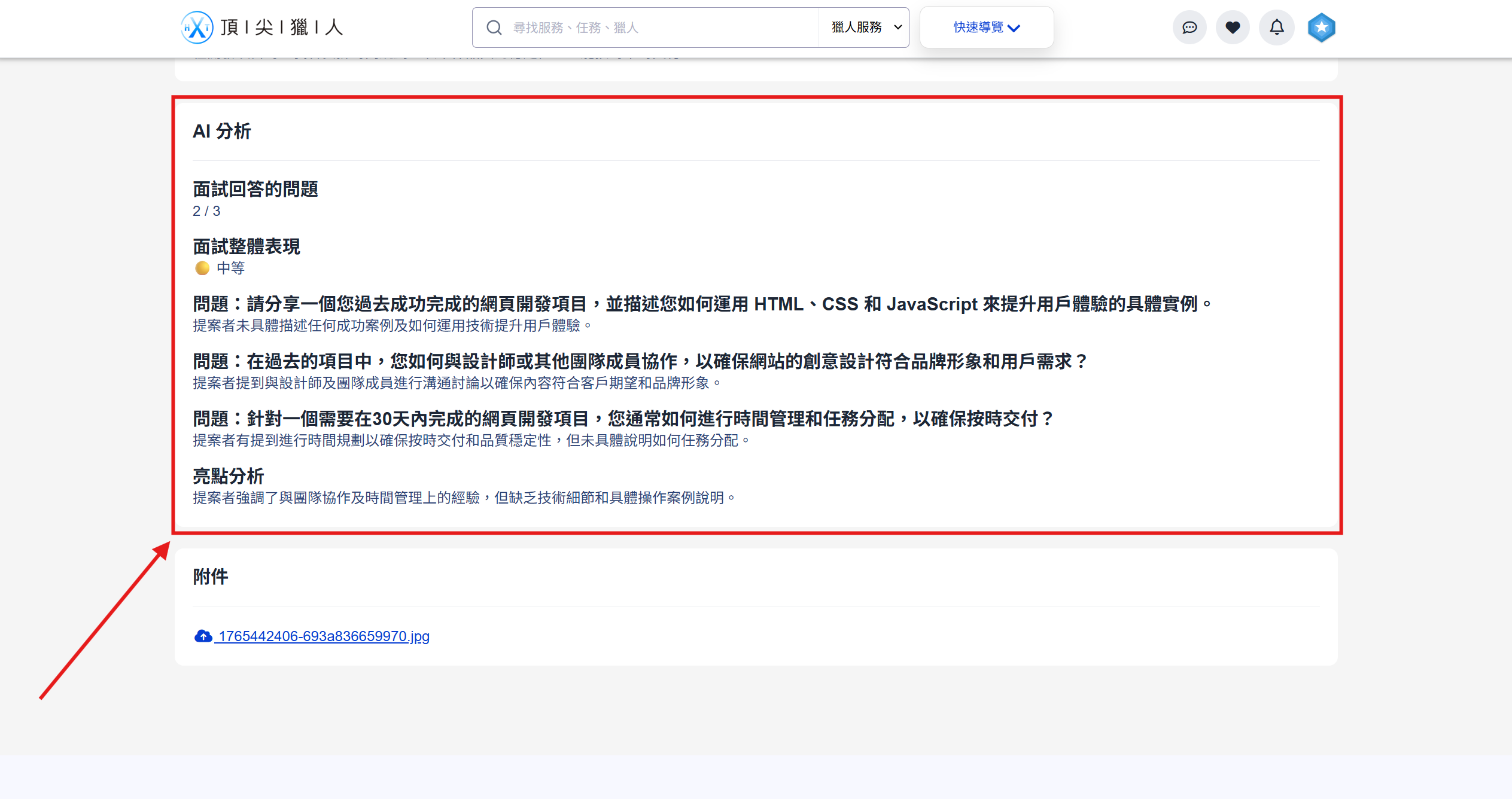Open the hexagon star user avatar
Image resolution: width=1512 pixels, height=799 pixels.
[x=1321, y=28]
